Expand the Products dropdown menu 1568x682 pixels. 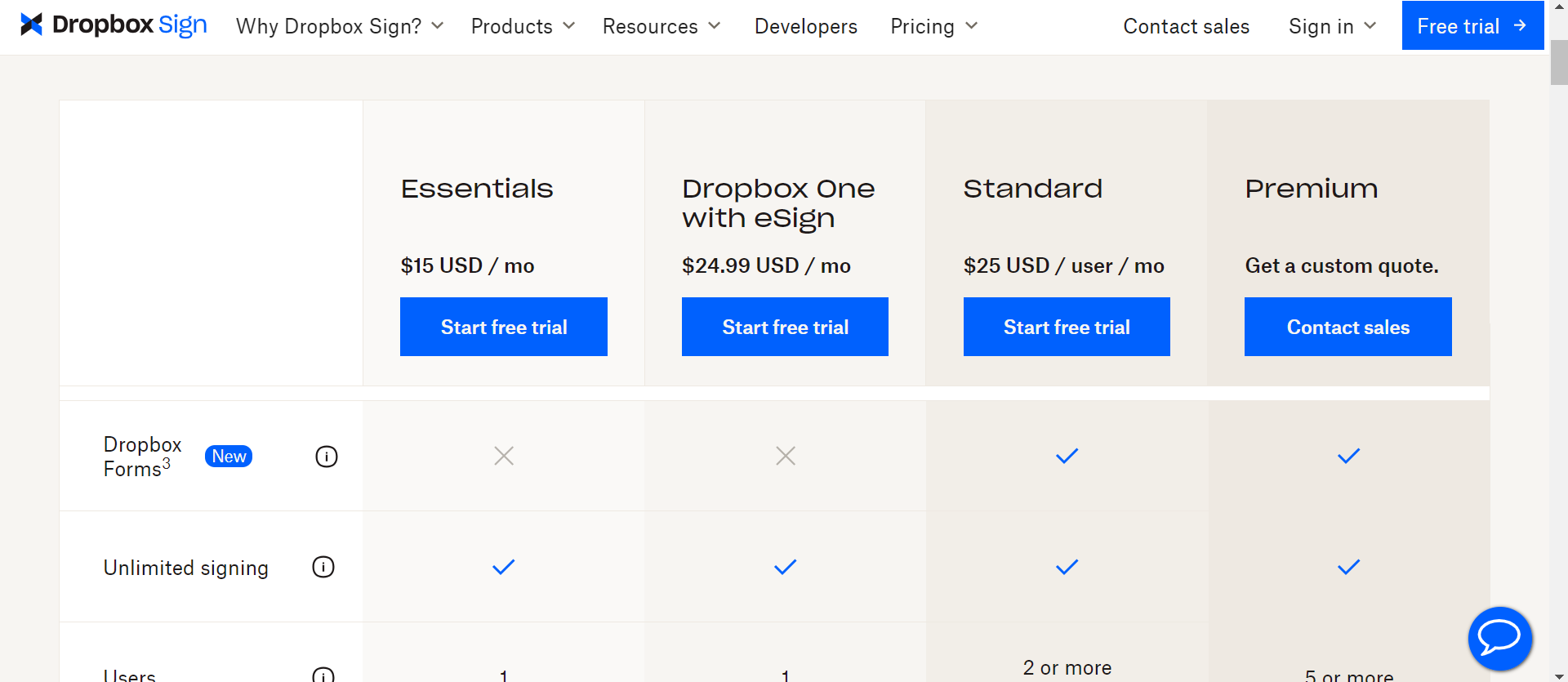523,26
